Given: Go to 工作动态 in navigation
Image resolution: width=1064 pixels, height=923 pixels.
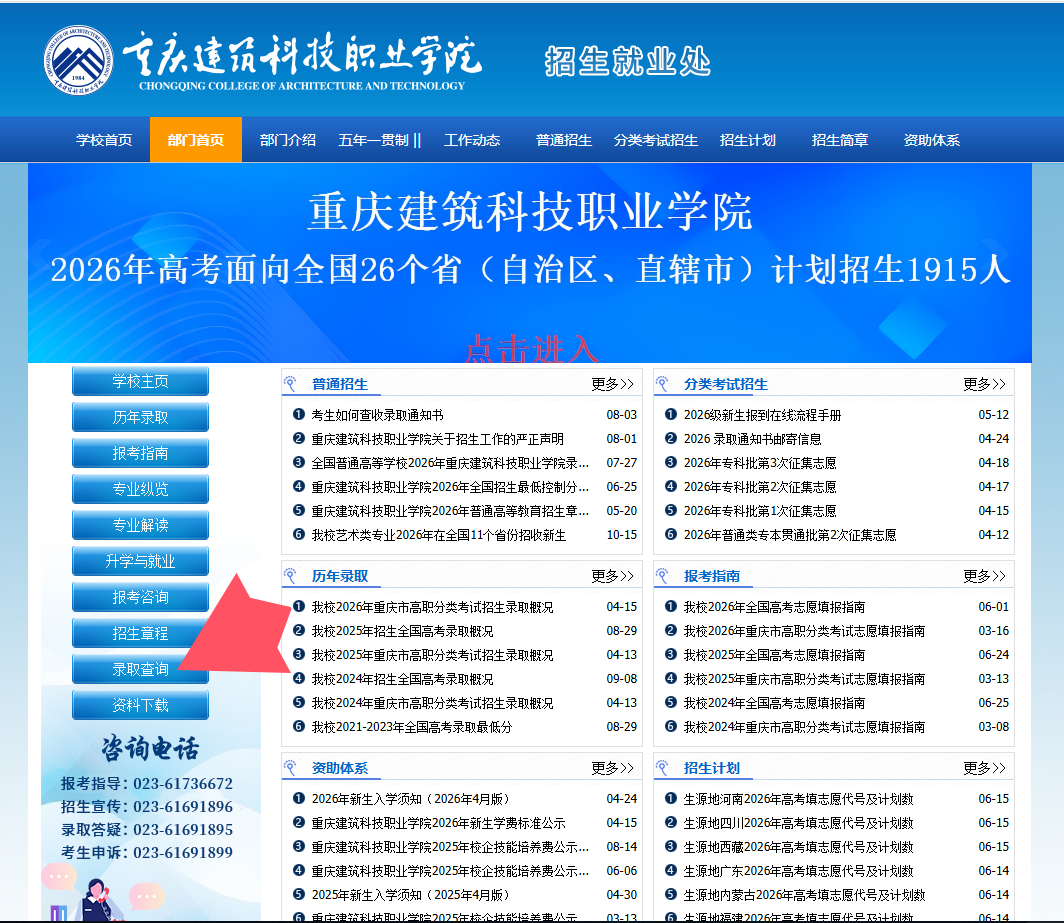Looking at the screenshot, I should coord(472,140).
